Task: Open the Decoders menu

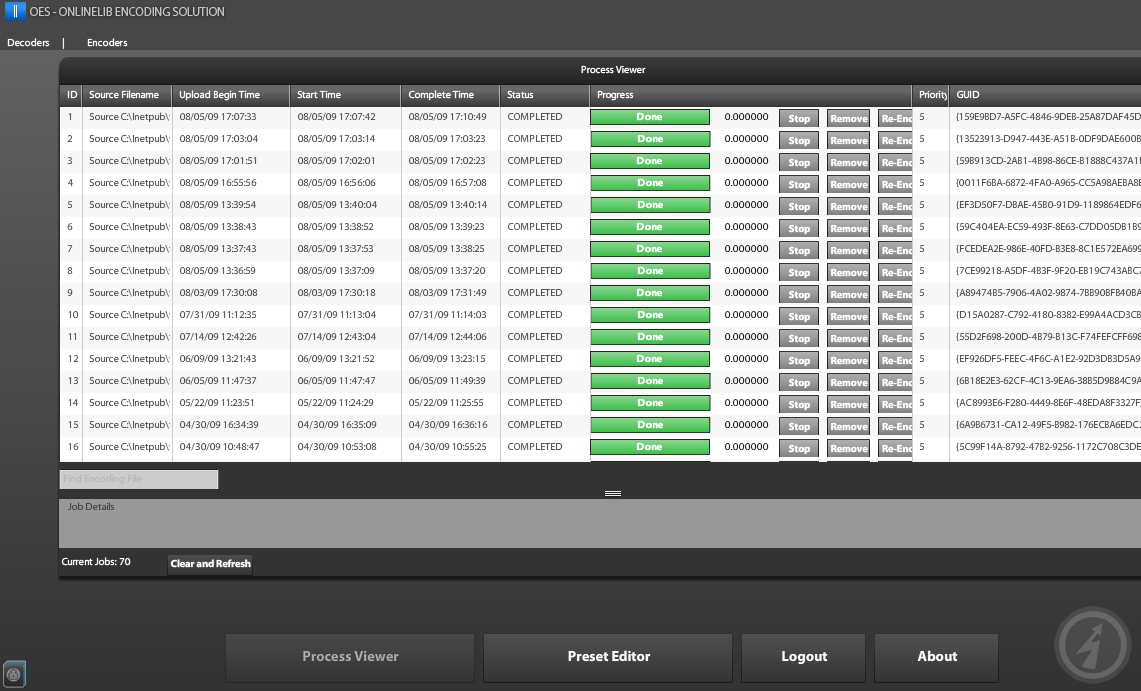Action: [x=28, y=43]
